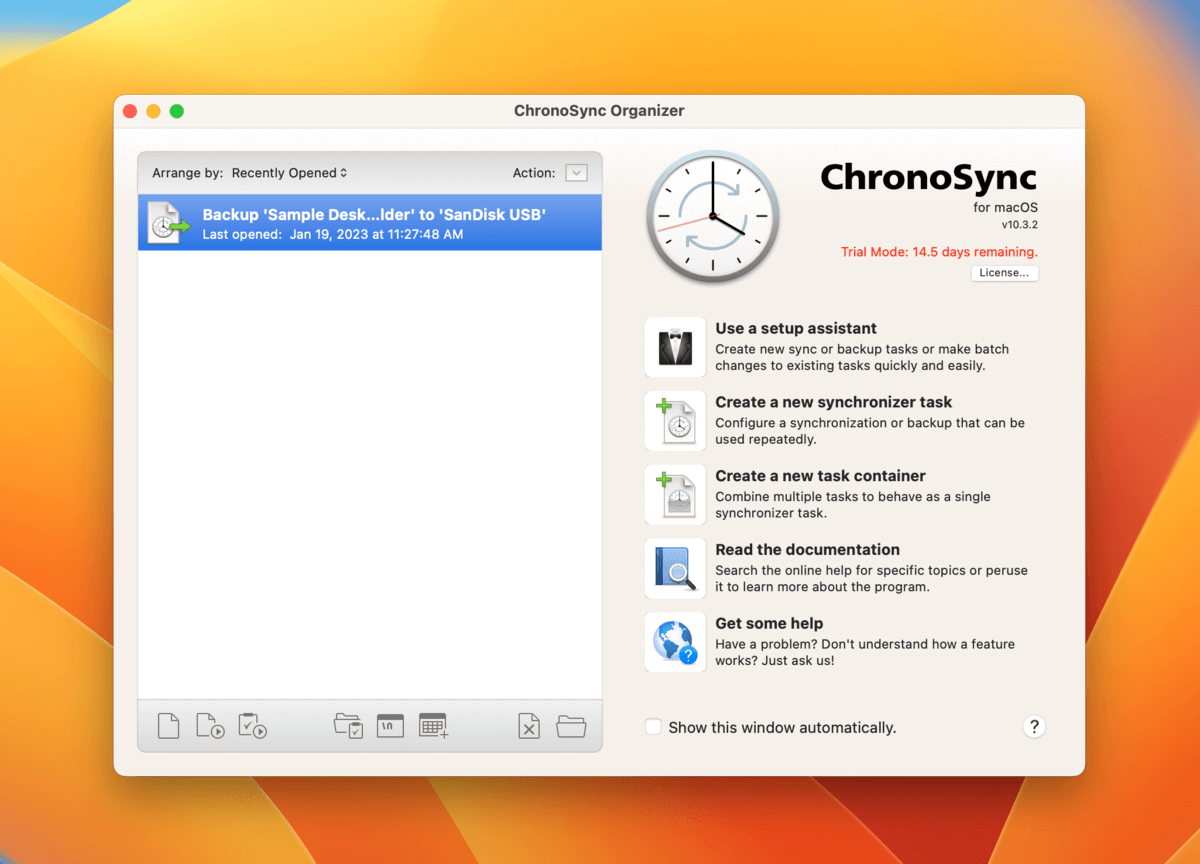1200x864 pixels.
Task: Click the green full-screen window button
Action: pyautogui.click(x=177, y=111)
